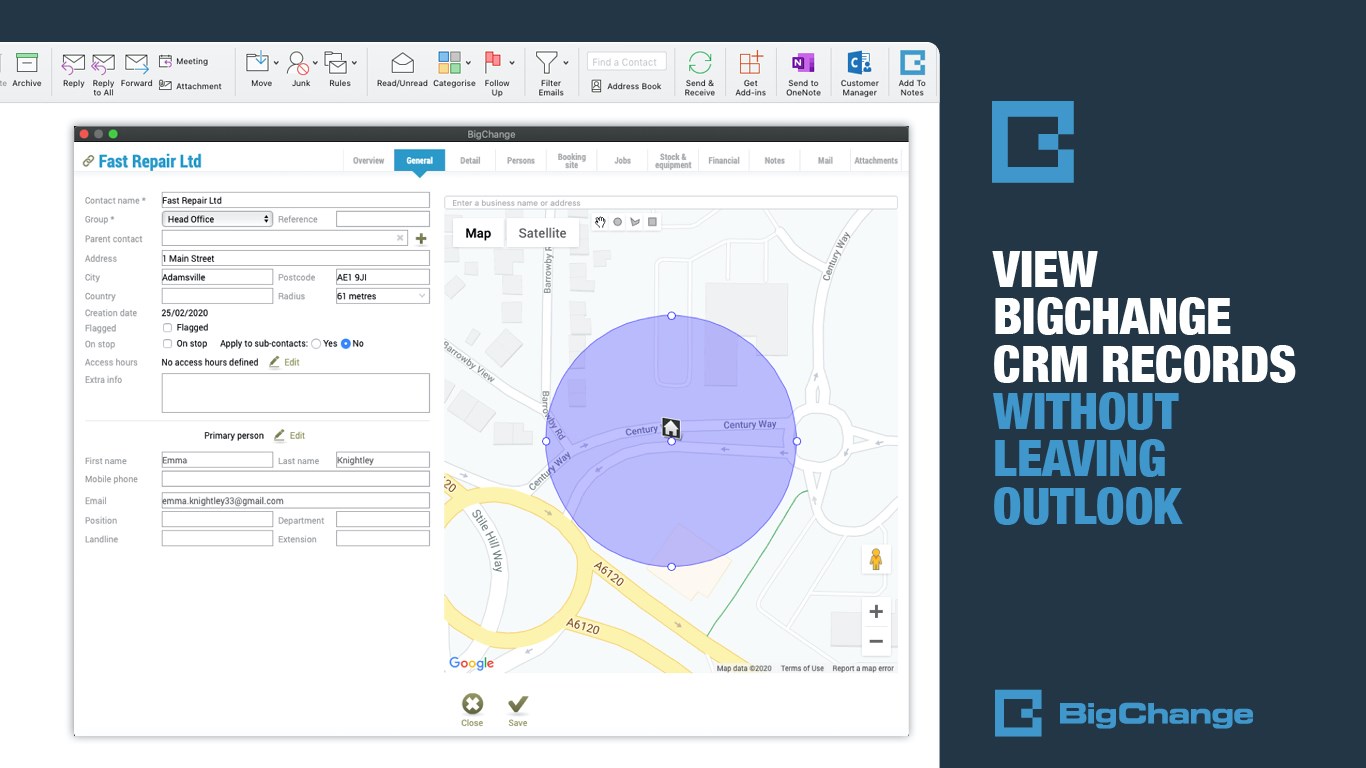Click the Street View pegman icon
Image resolution: width=1366 pixels, height=768 pixels.
pos(876,559)
